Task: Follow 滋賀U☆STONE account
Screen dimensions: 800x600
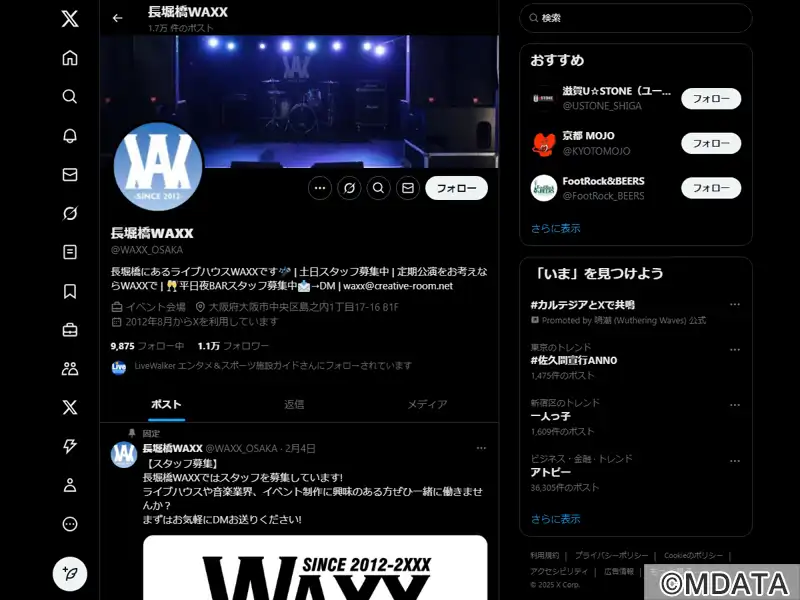Action: (711, 98)
